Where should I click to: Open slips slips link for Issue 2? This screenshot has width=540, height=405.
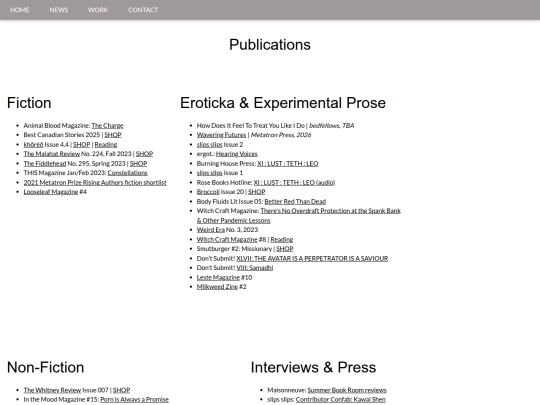tap(210, 145)
